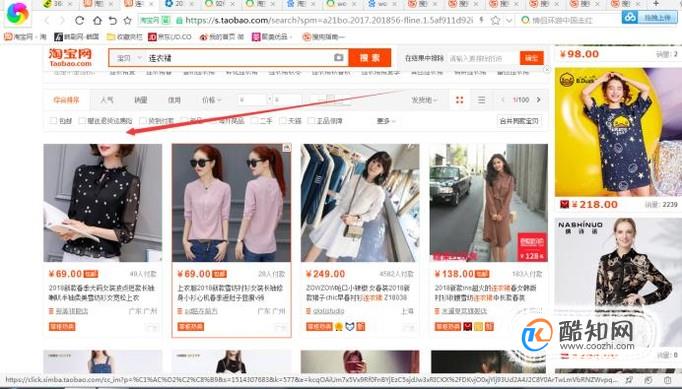This screenshot has height=389, width=682.
Task: Click the red badge icon under ¥138.00 item
Action: 468,326
